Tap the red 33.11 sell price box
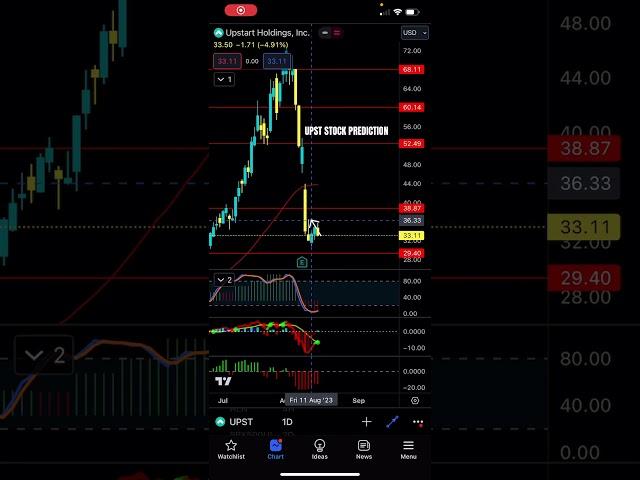 click(227, 61)
